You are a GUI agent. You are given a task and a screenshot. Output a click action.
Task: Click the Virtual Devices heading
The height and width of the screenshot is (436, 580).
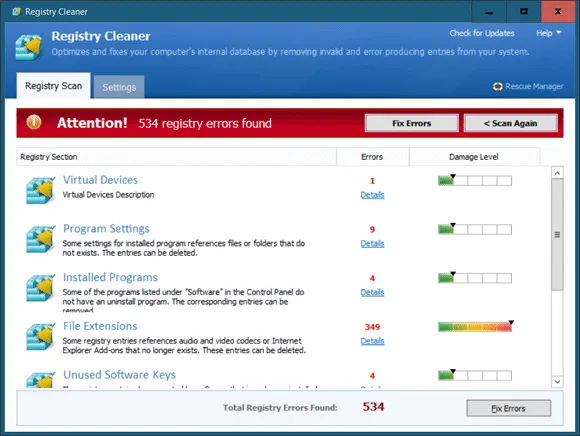click(x=100, y=180)
